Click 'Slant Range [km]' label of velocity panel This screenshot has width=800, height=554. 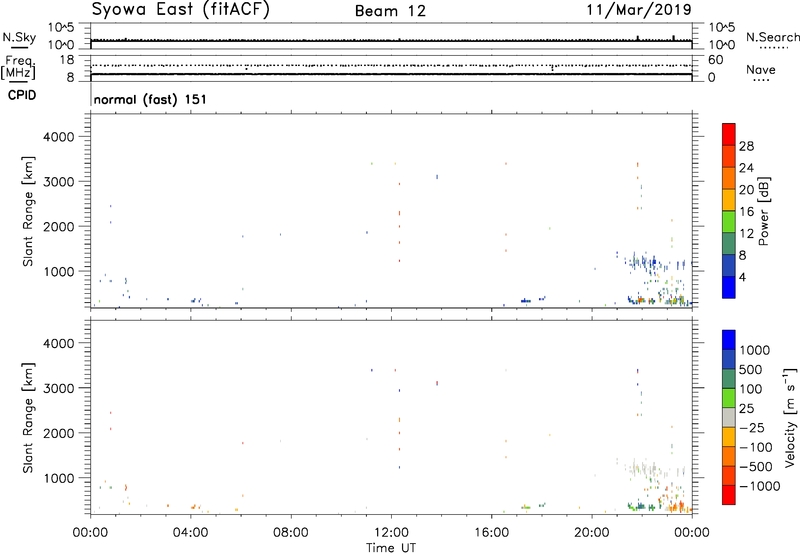pos(28,418)
